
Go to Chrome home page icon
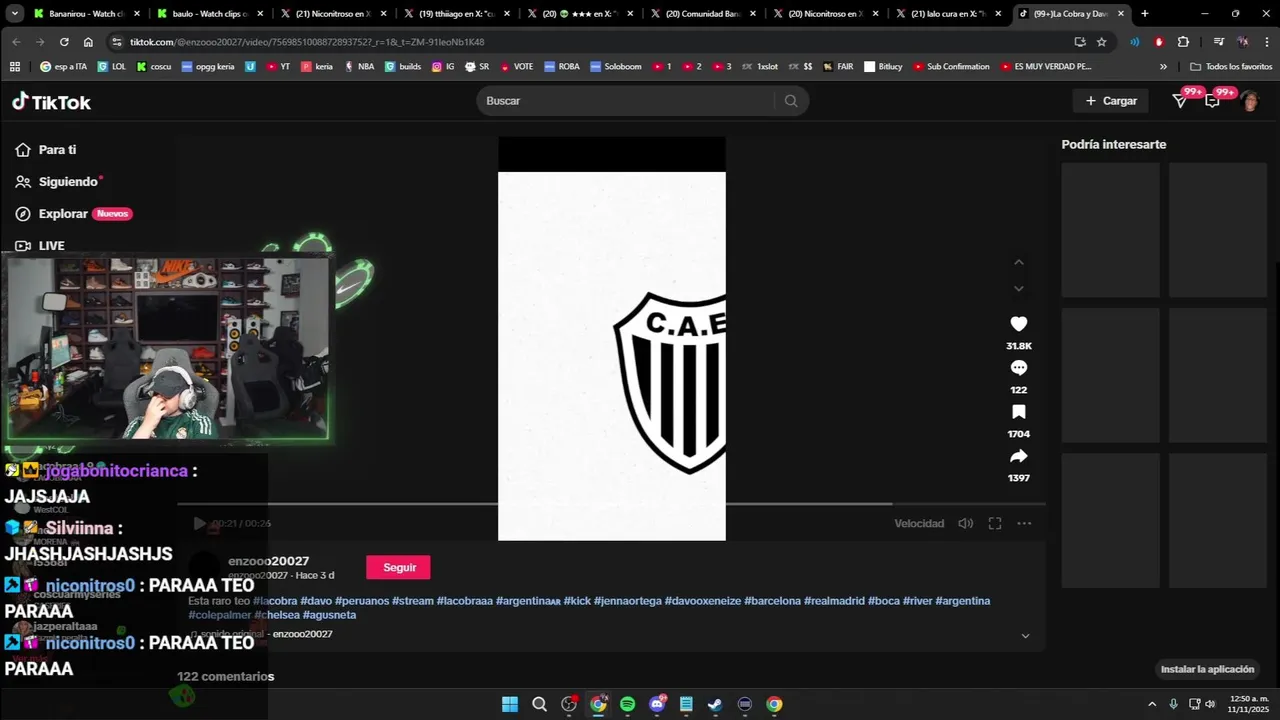pyautogui.click(x=88, y=42)
